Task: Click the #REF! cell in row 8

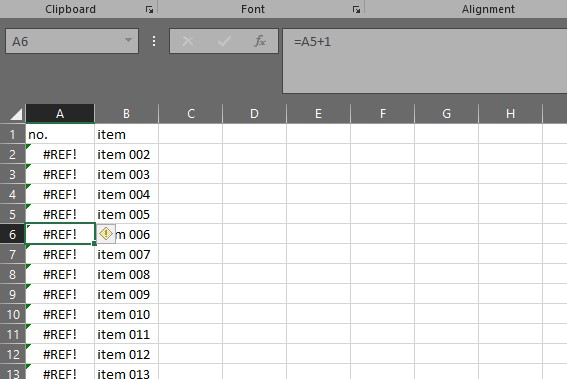Action: [60, 274]
